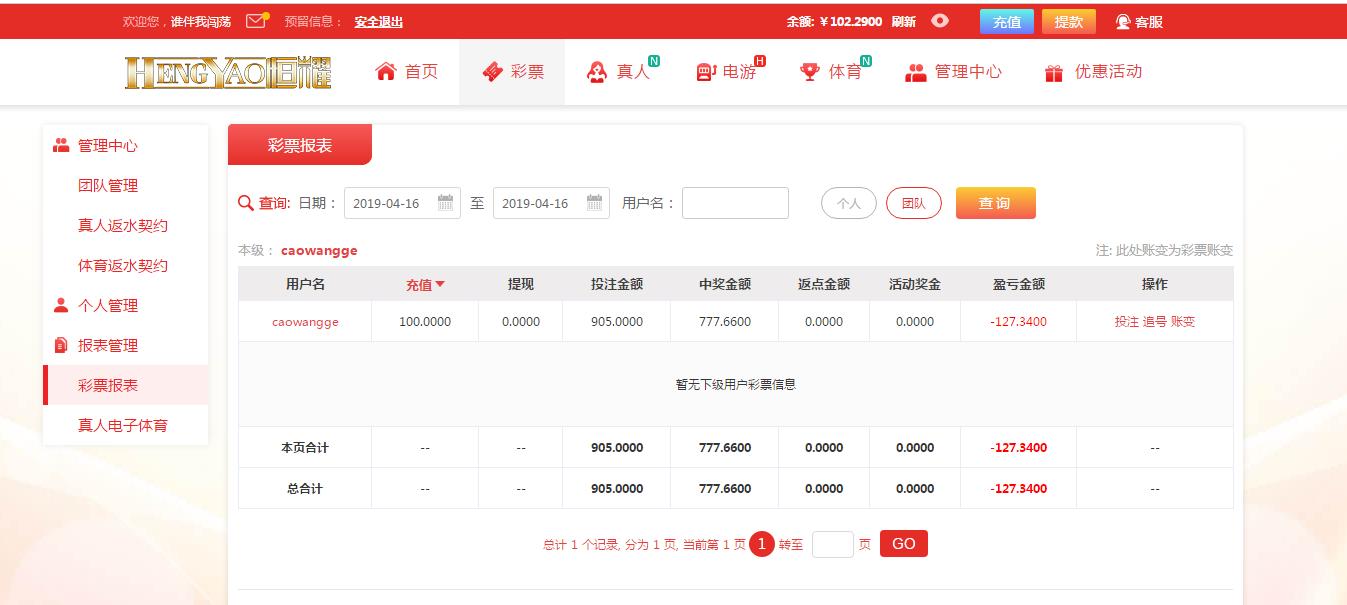Select the 个人 filter toggle
Image resolution: width=1347 pixels, height=605 pixels.
(849, 203)
